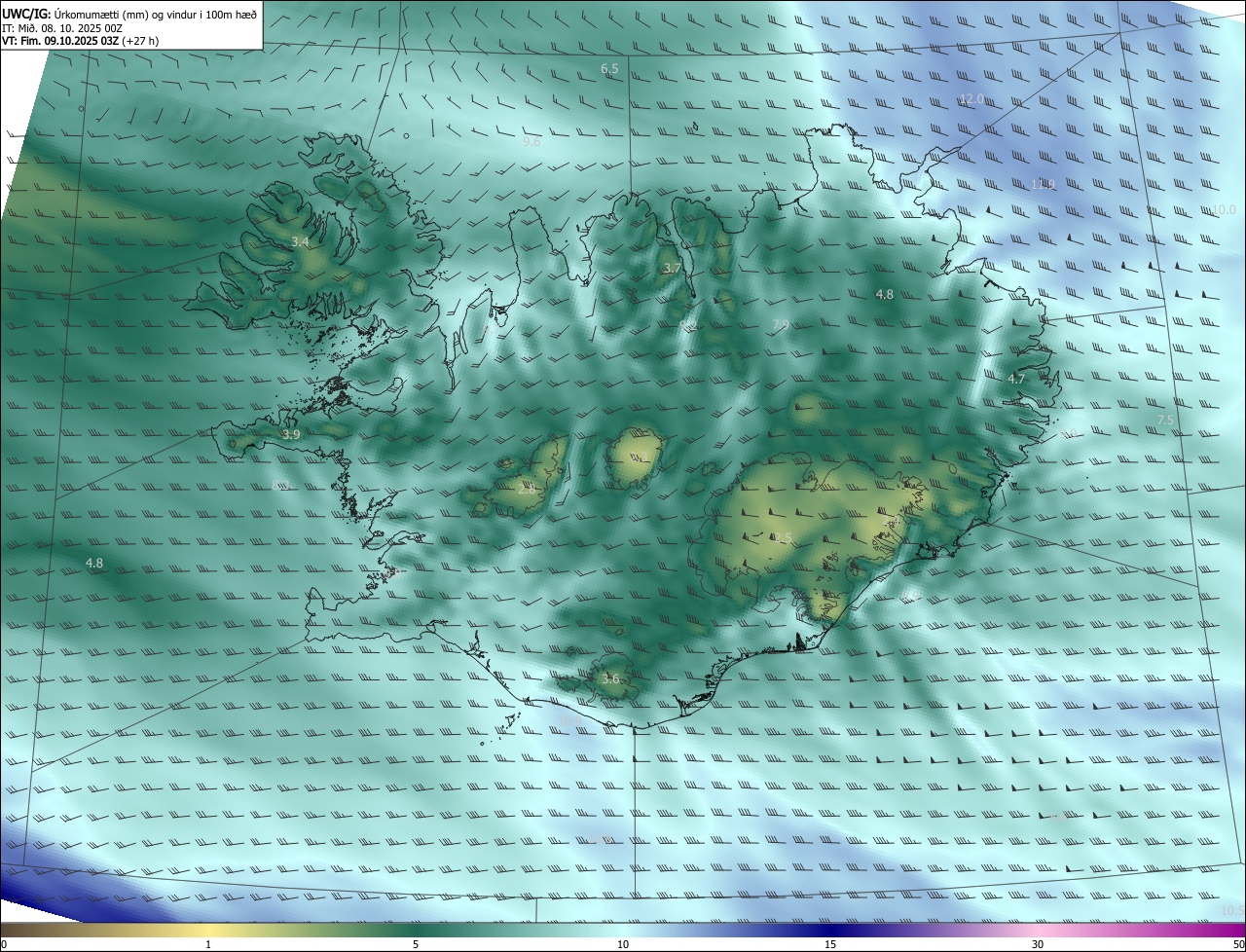Screen dimensions: 1246x952
Task: Click the 50 tick label on the color scale
Action: [1237, 944]
